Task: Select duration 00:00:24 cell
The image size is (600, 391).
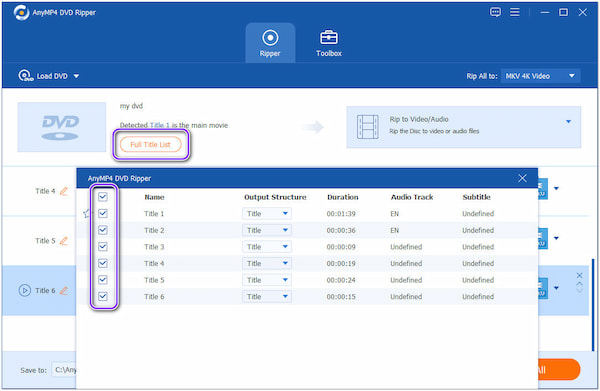Action: point(341,280)
